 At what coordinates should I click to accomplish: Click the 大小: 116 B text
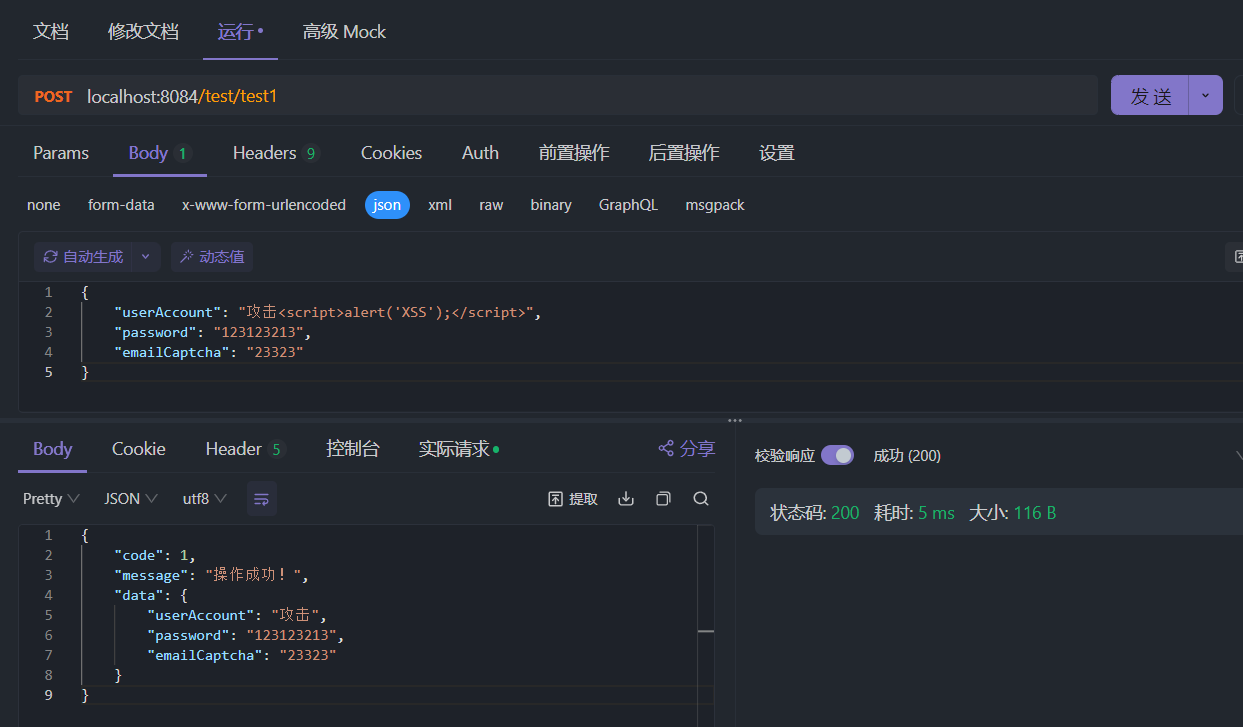coord(1012,513)
